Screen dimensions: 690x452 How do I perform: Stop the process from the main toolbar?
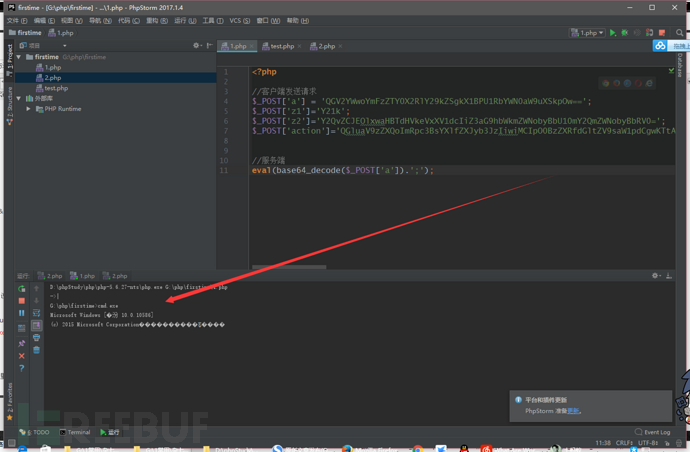point(661,33)
